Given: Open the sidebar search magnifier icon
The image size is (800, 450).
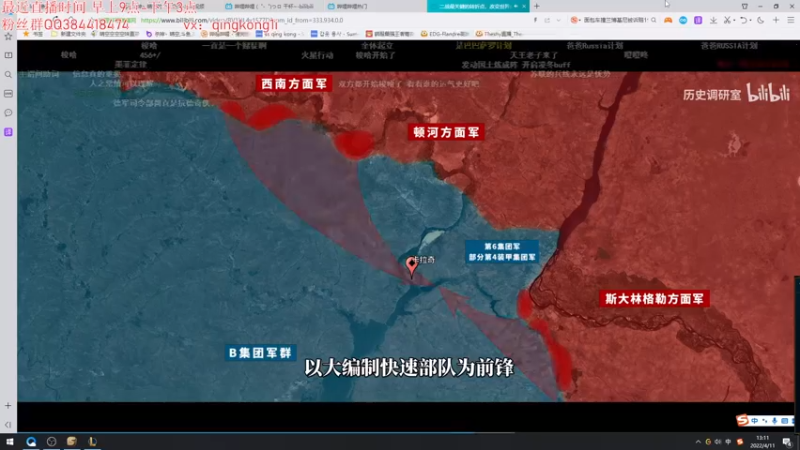Looking at the screenshot, I should pos(8,74).
